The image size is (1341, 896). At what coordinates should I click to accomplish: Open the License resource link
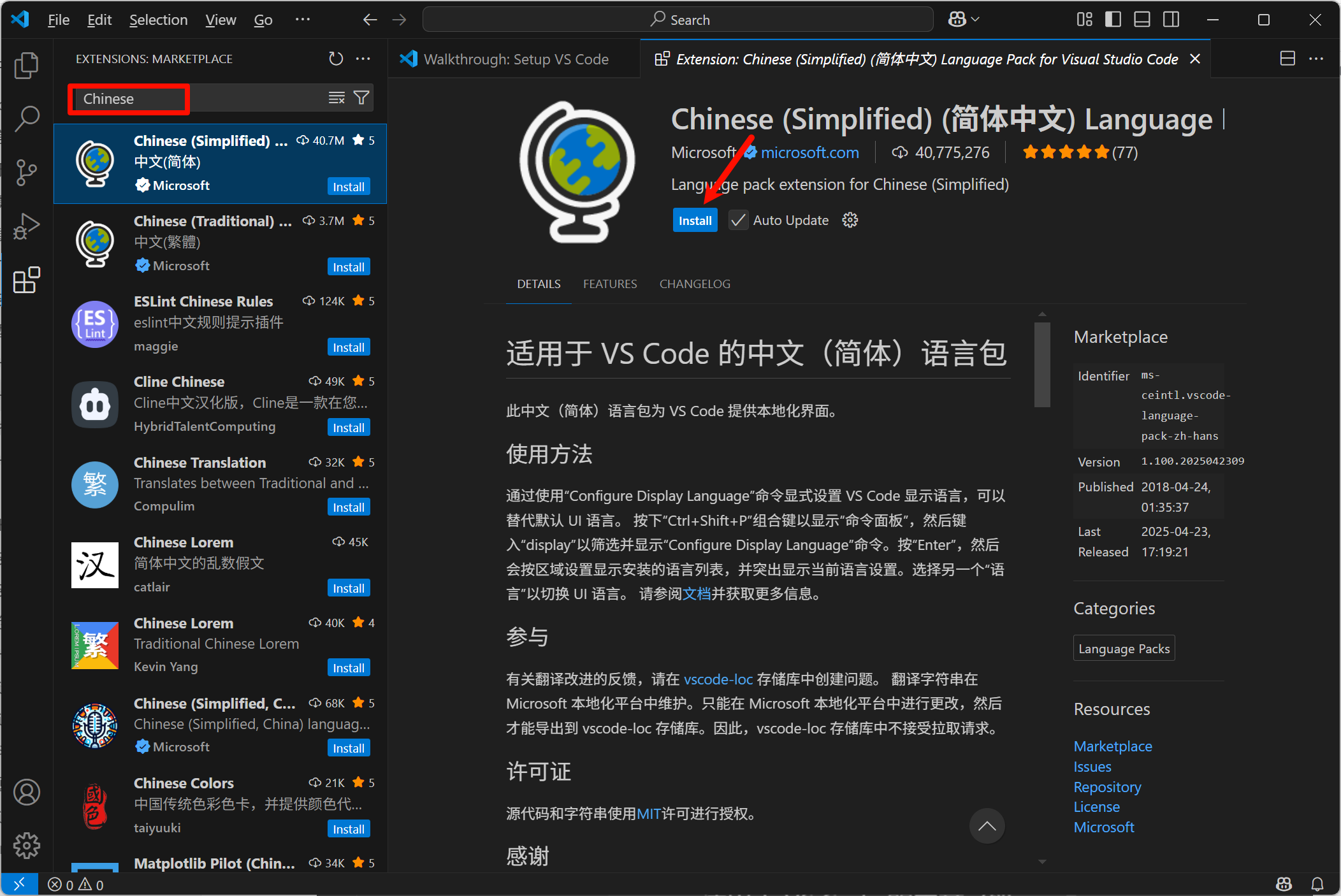(1096, 807)
